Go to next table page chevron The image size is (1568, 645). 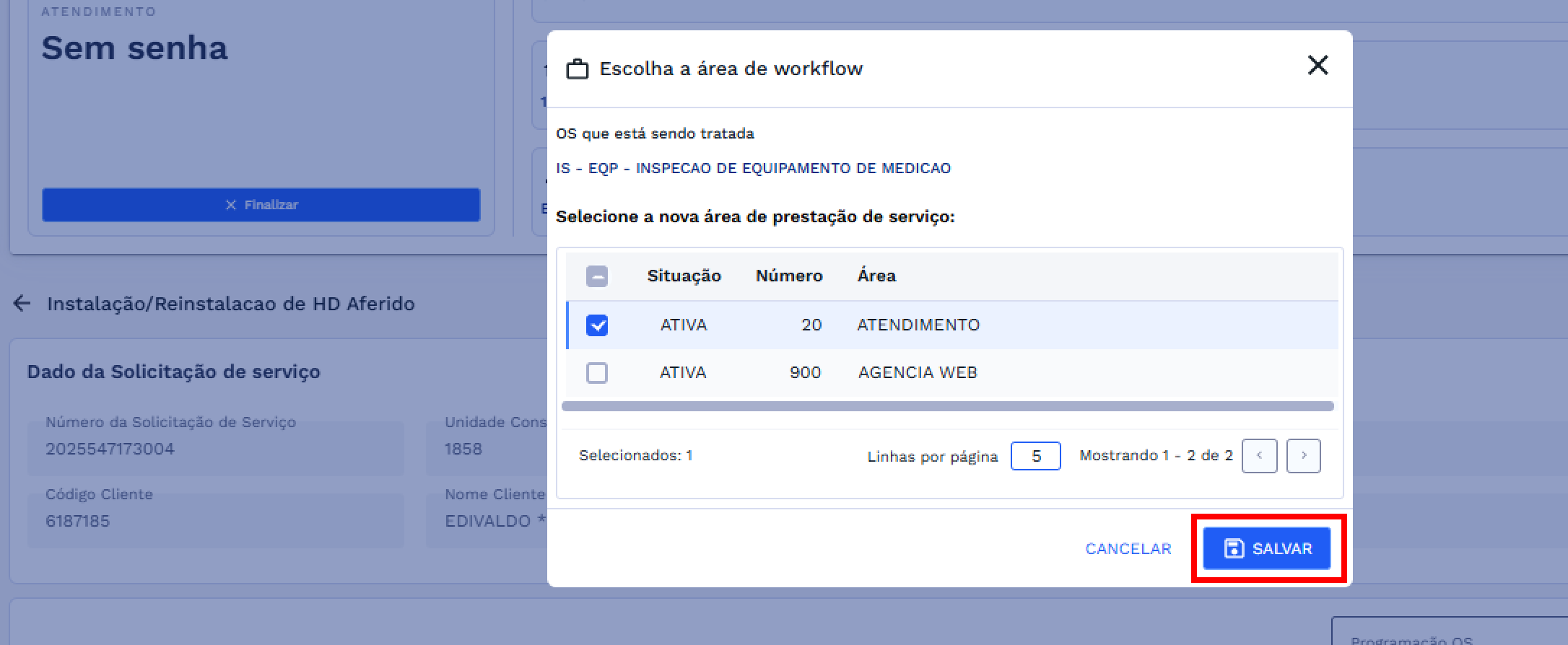1303,456
